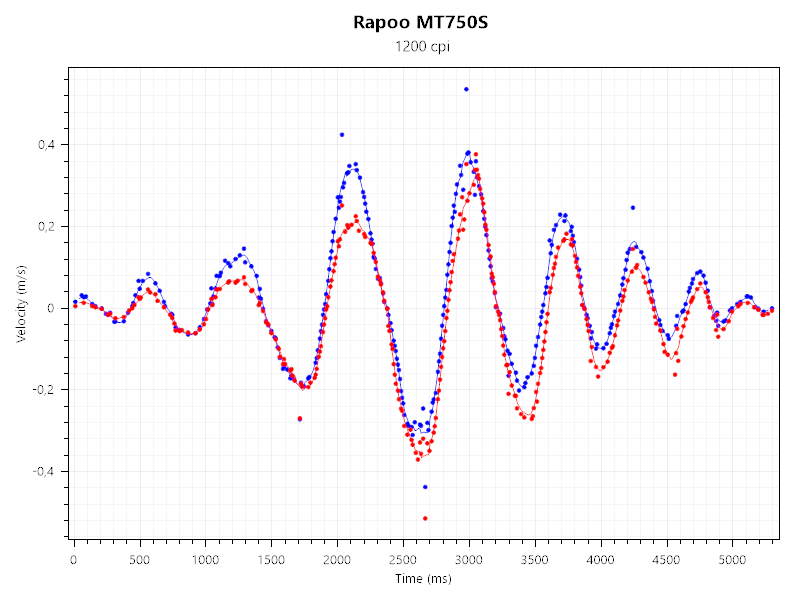Click the 500 time axis tick label
This screenshot has height=600, width=800.
(139, 560)
